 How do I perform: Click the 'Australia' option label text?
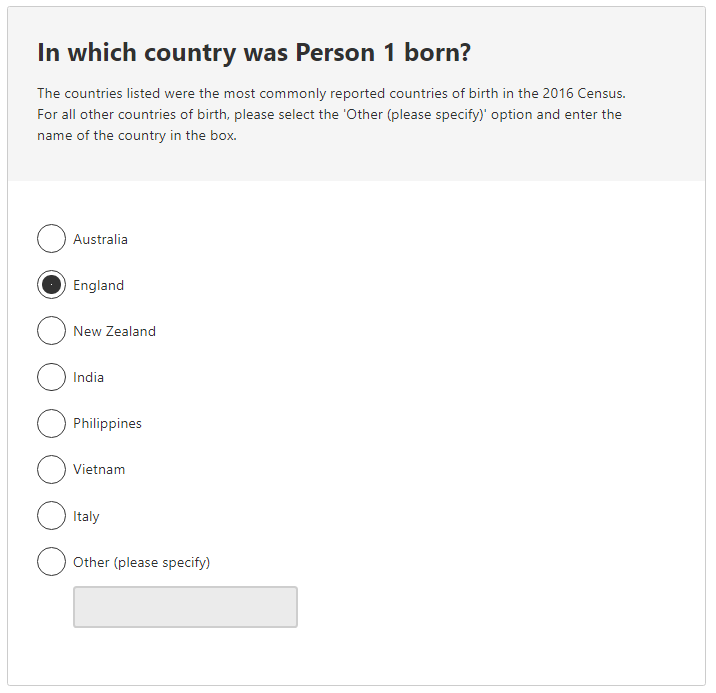pos(100,240)
